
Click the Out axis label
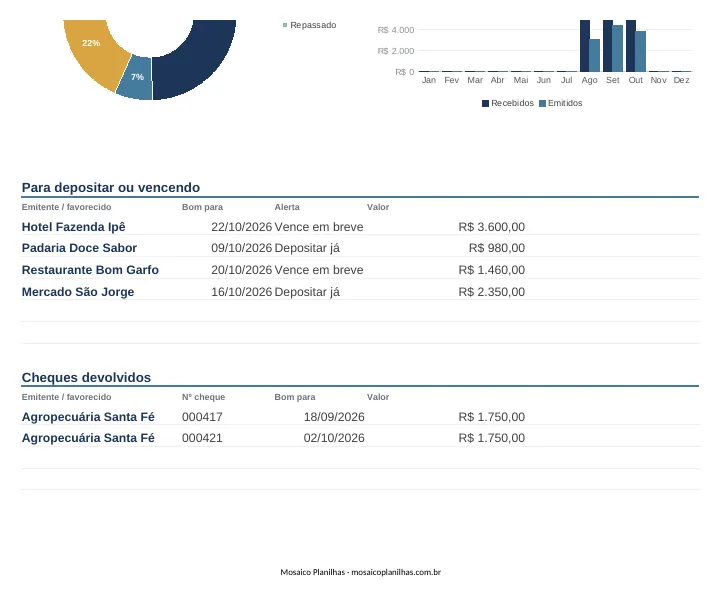[x=636, y=80]
